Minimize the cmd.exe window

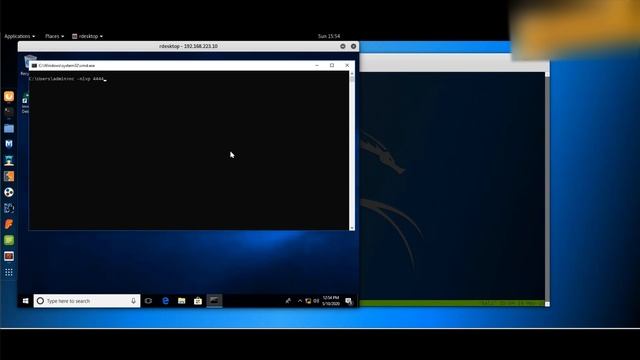[x=317, y=65]
